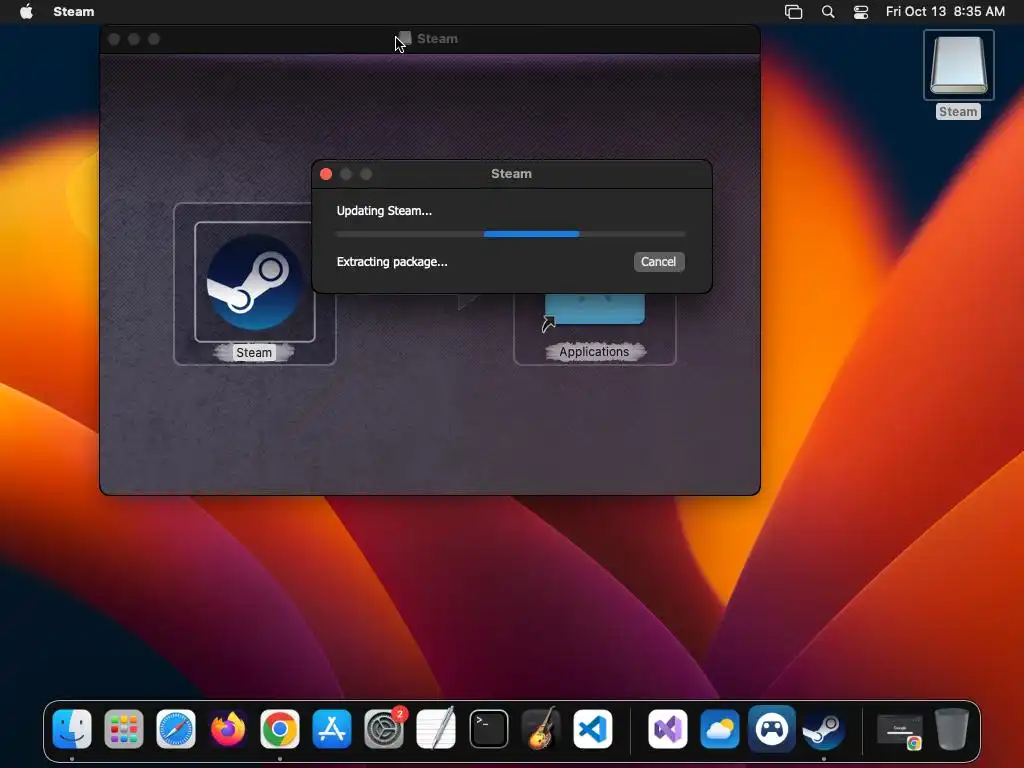Select the 'Extracting package...' status text

392,262
